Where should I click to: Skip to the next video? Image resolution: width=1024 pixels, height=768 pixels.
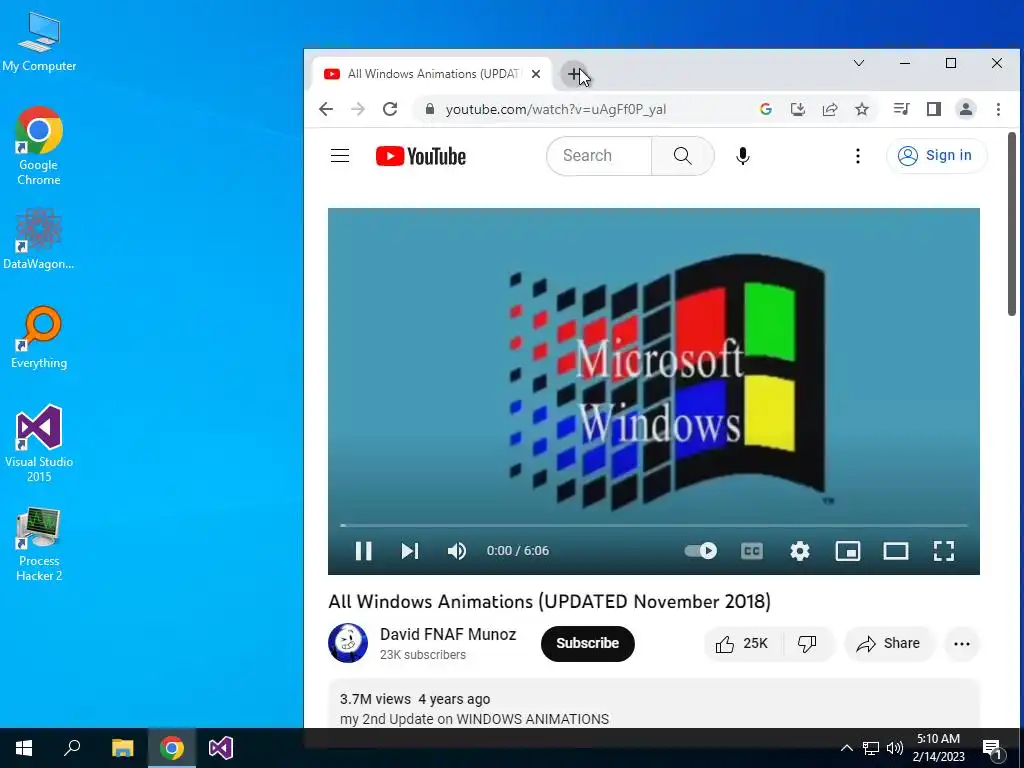[x=409, y=551]
